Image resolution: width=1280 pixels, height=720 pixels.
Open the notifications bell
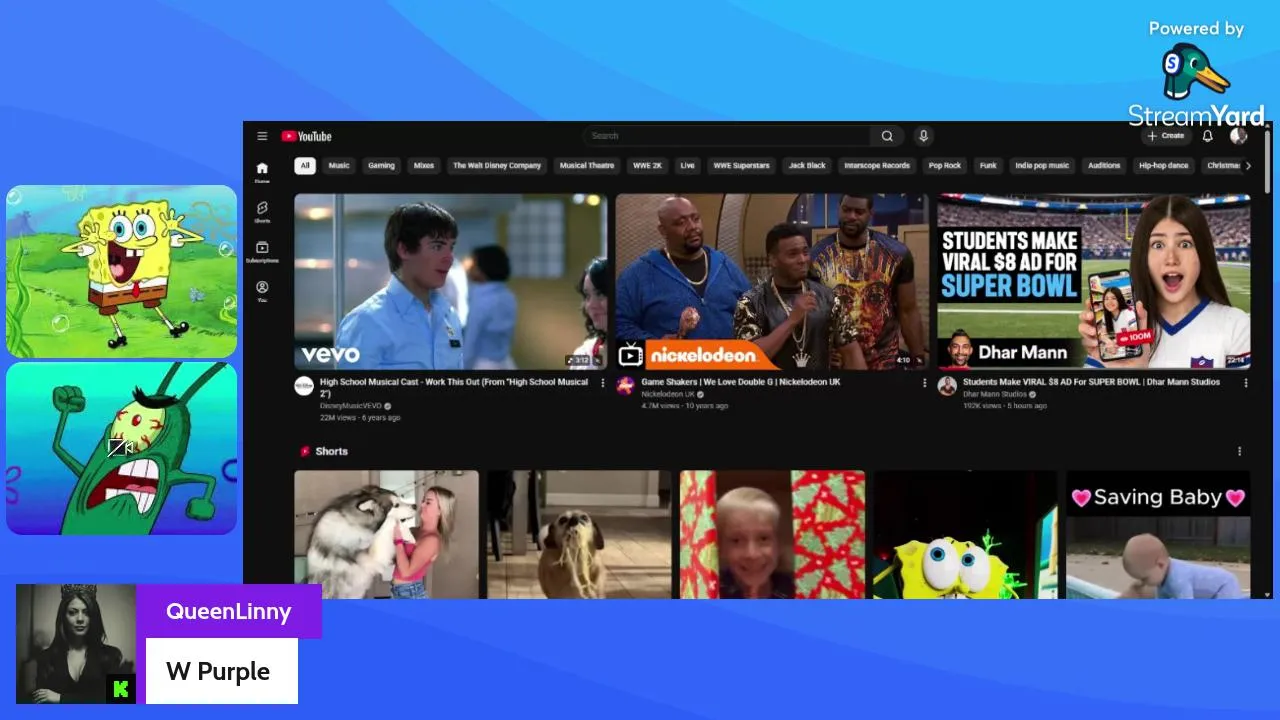click(1207, 136)
